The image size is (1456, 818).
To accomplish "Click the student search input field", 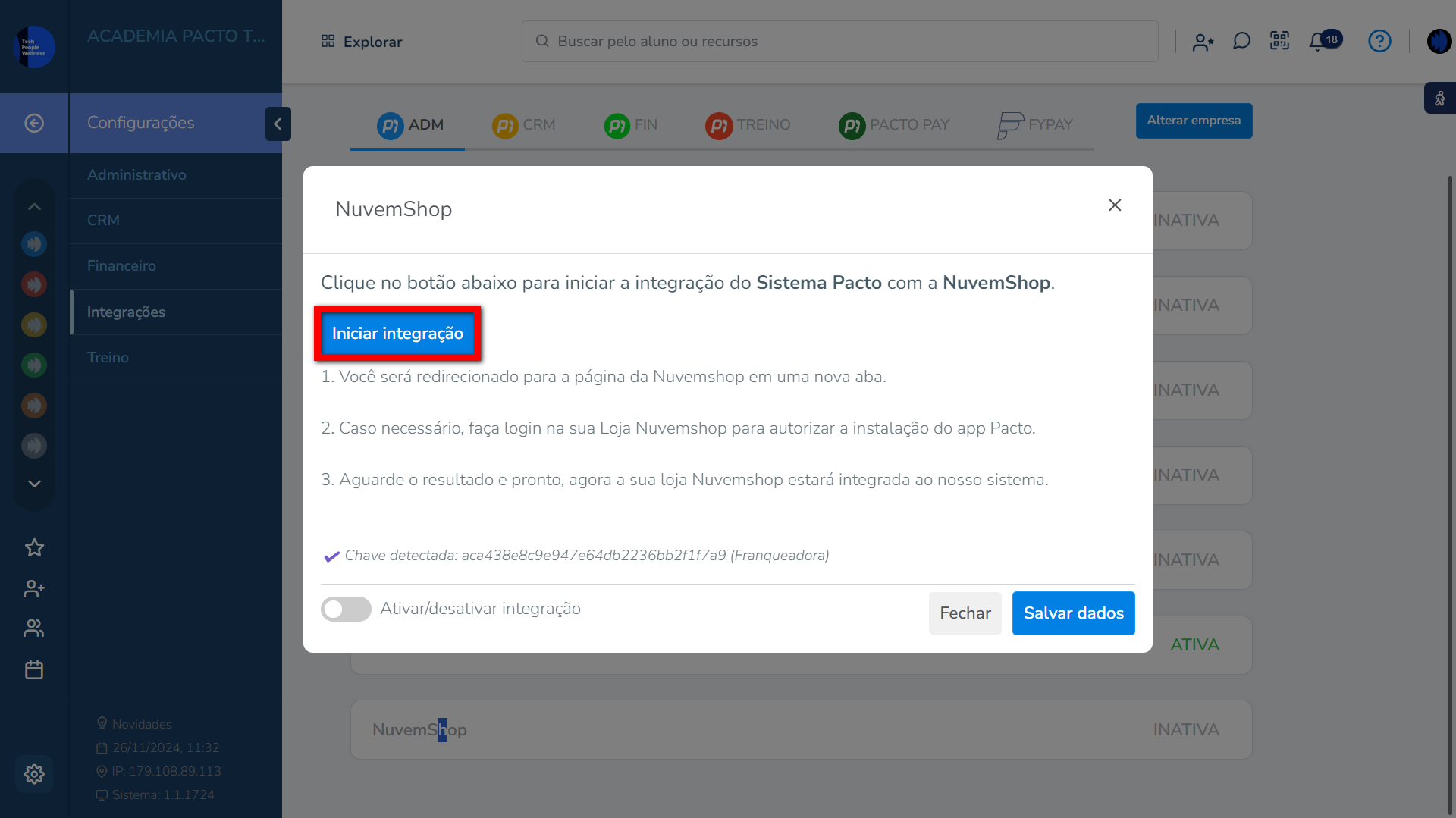I will (839, 42).
